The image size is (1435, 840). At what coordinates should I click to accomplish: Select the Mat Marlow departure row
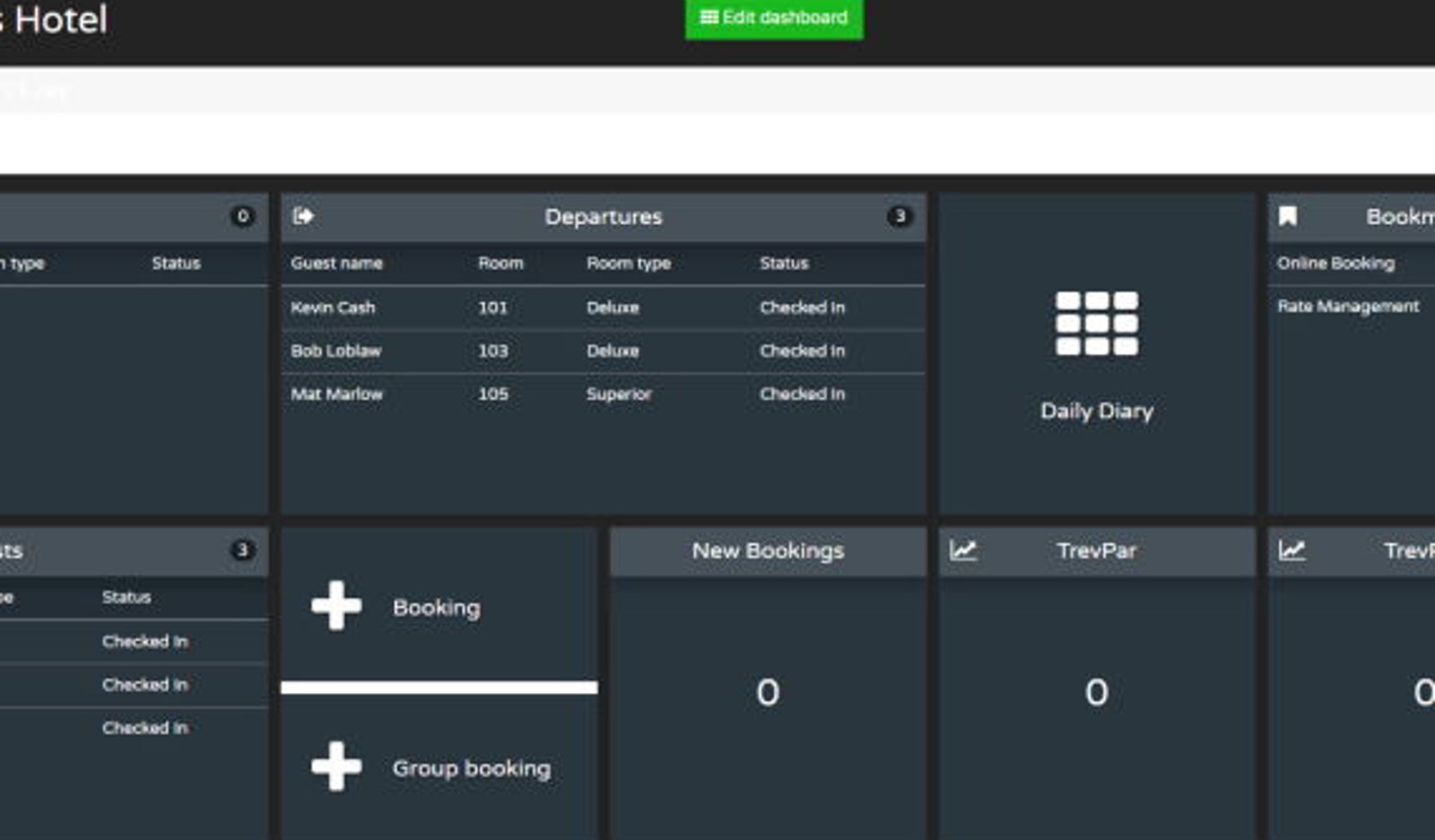click(603, 394)
